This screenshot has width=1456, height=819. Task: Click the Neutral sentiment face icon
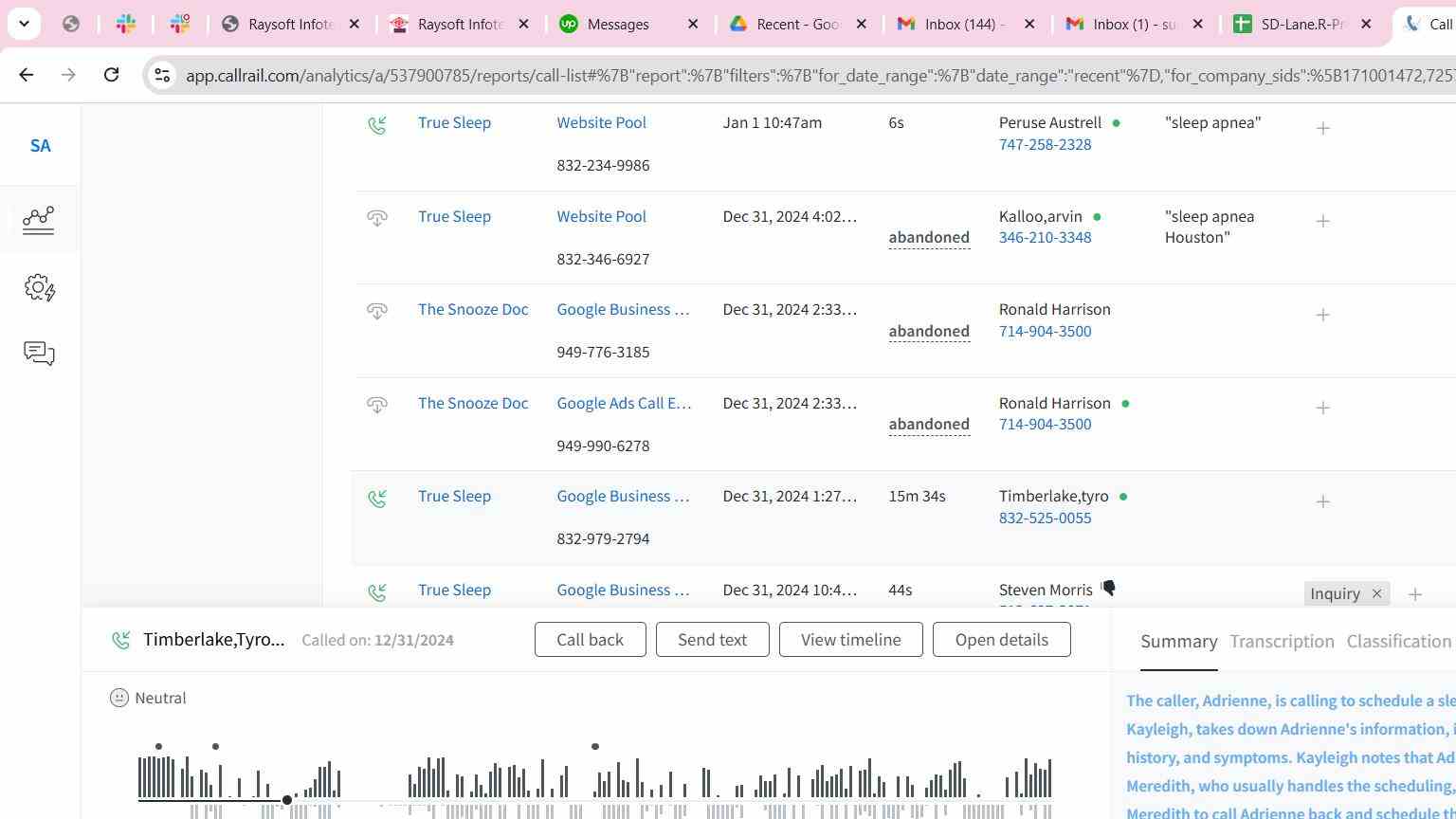point(118,698)
